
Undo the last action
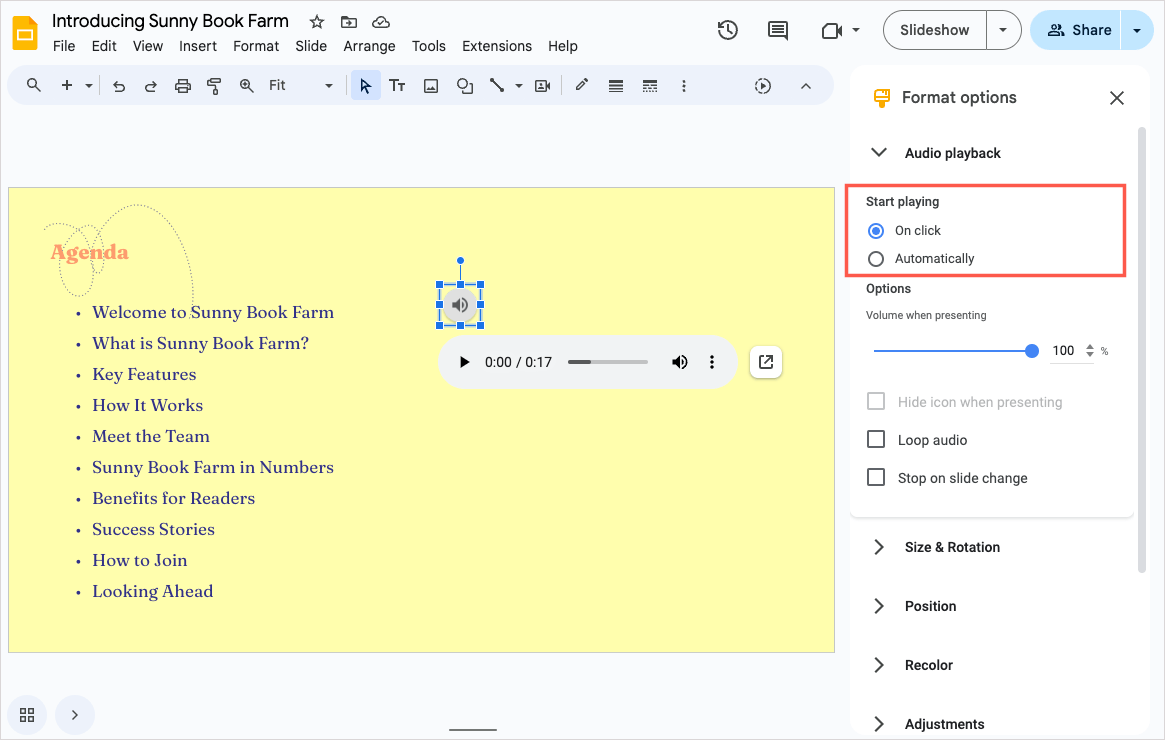click(119, 86)
